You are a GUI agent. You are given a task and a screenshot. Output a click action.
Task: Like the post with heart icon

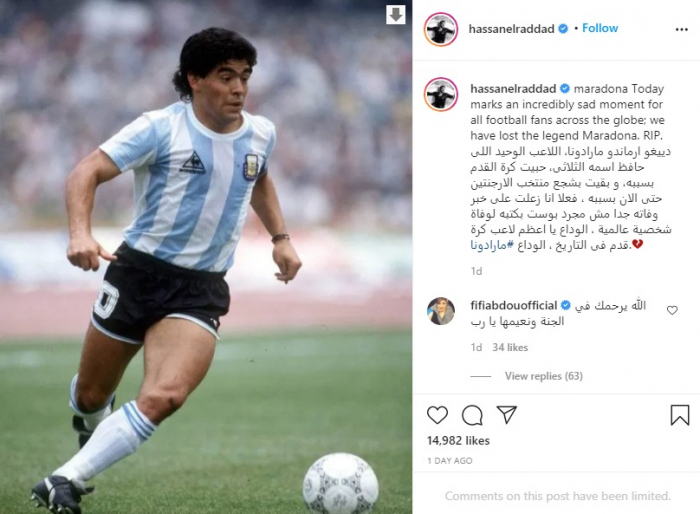[438, 415]
